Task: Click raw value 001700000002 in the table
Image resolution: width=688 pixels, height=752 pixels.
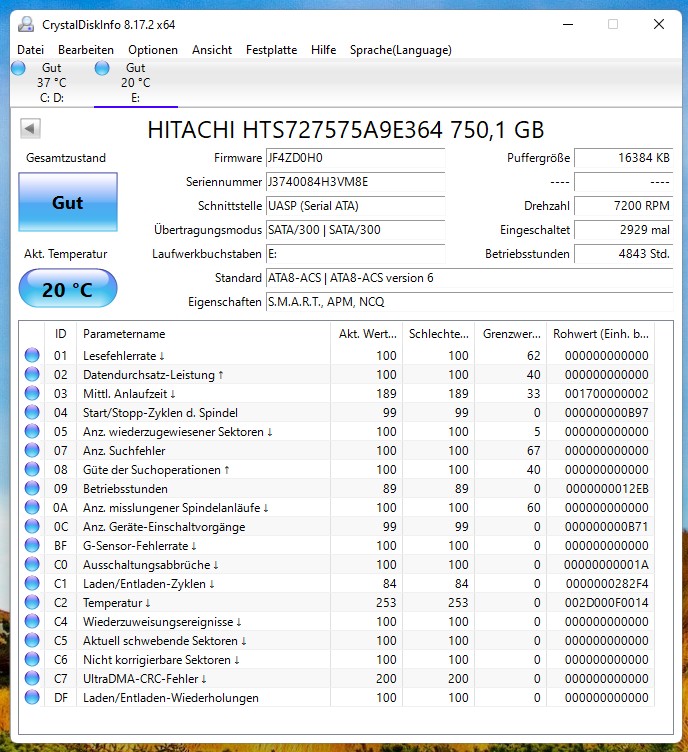Action: 606,394
